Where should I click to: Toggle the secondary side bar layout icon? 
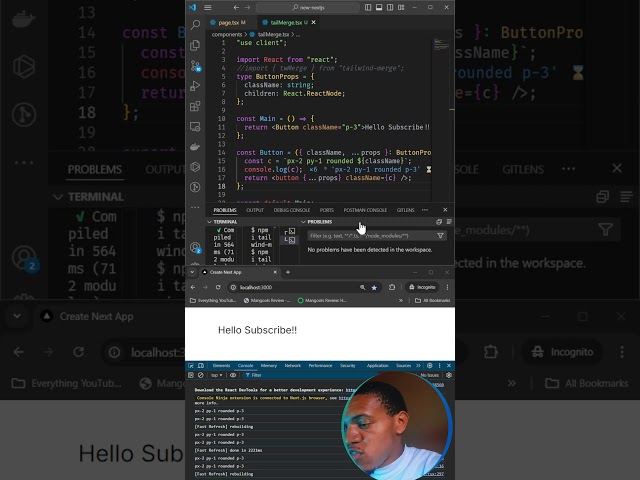(390, 7)
